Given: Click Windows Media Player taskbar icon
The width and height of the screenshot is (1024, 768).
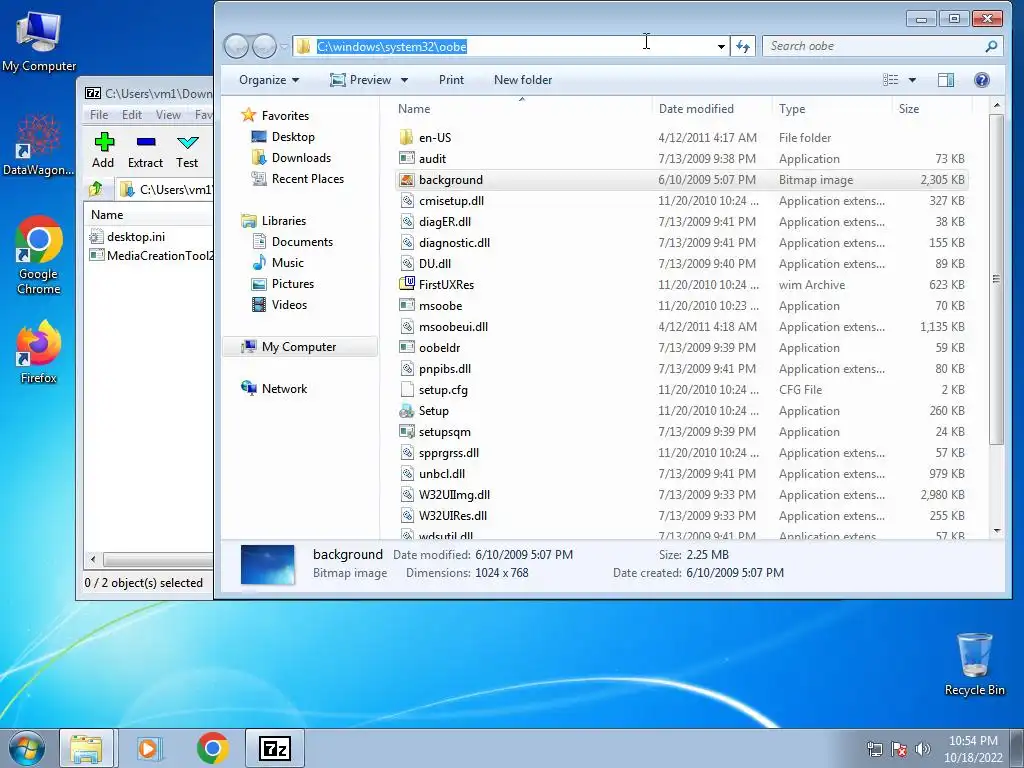Looking at the screenshot, I should tap(150, 748).
